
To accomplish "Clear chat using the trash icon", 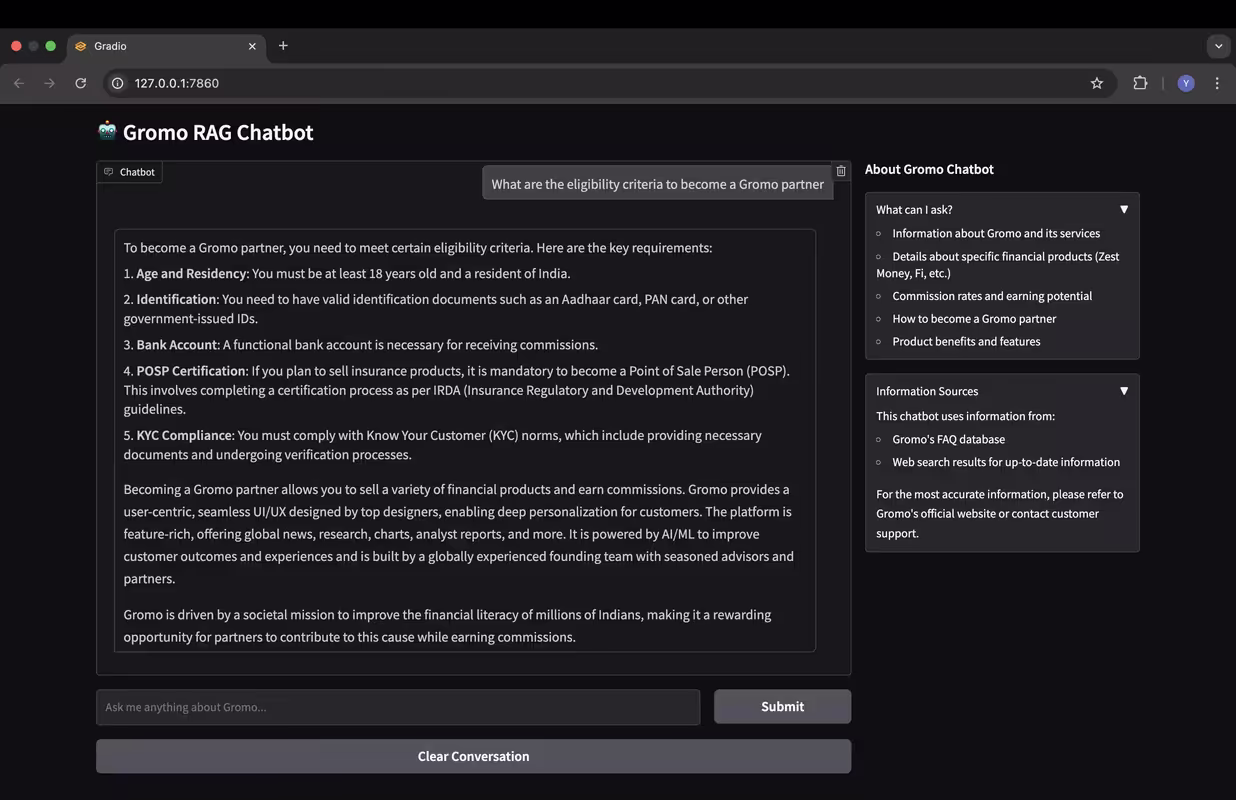I will (x=841, y=171).
